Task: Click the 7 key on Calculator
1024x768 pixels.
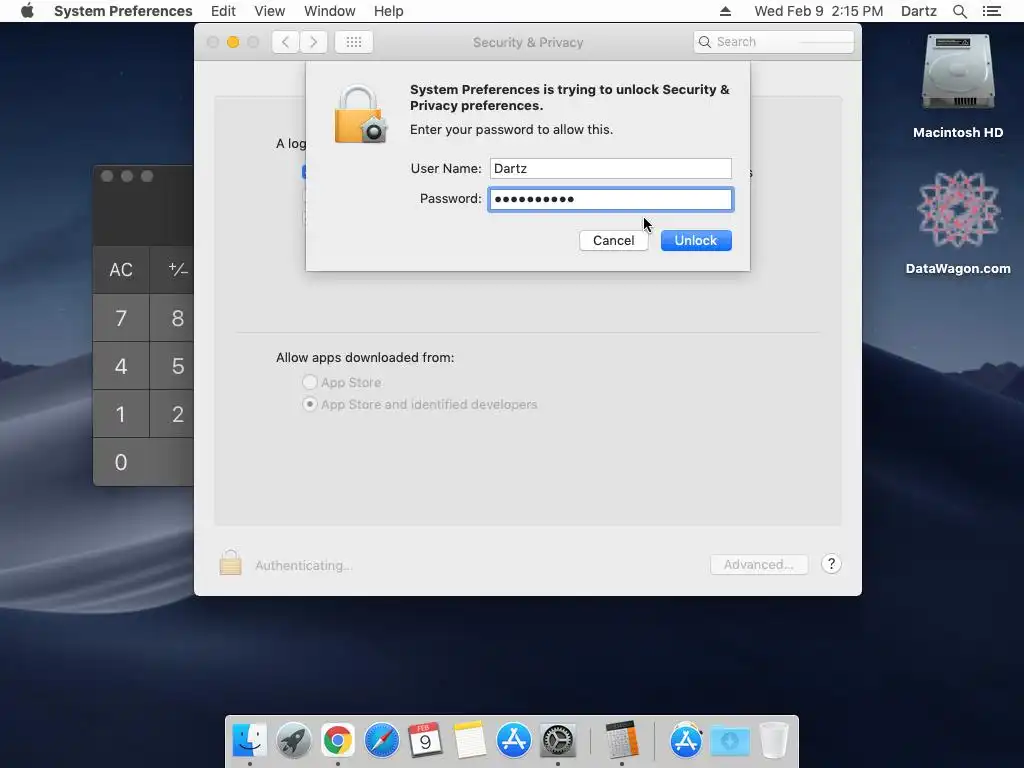Action: tap(121, 318)
